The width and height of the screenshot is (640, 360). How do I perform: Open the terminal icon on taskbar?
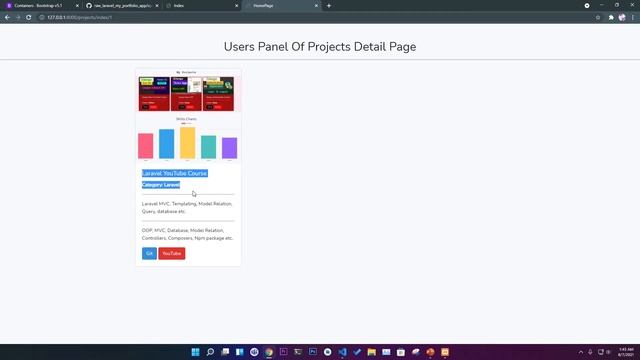(298, 352)
